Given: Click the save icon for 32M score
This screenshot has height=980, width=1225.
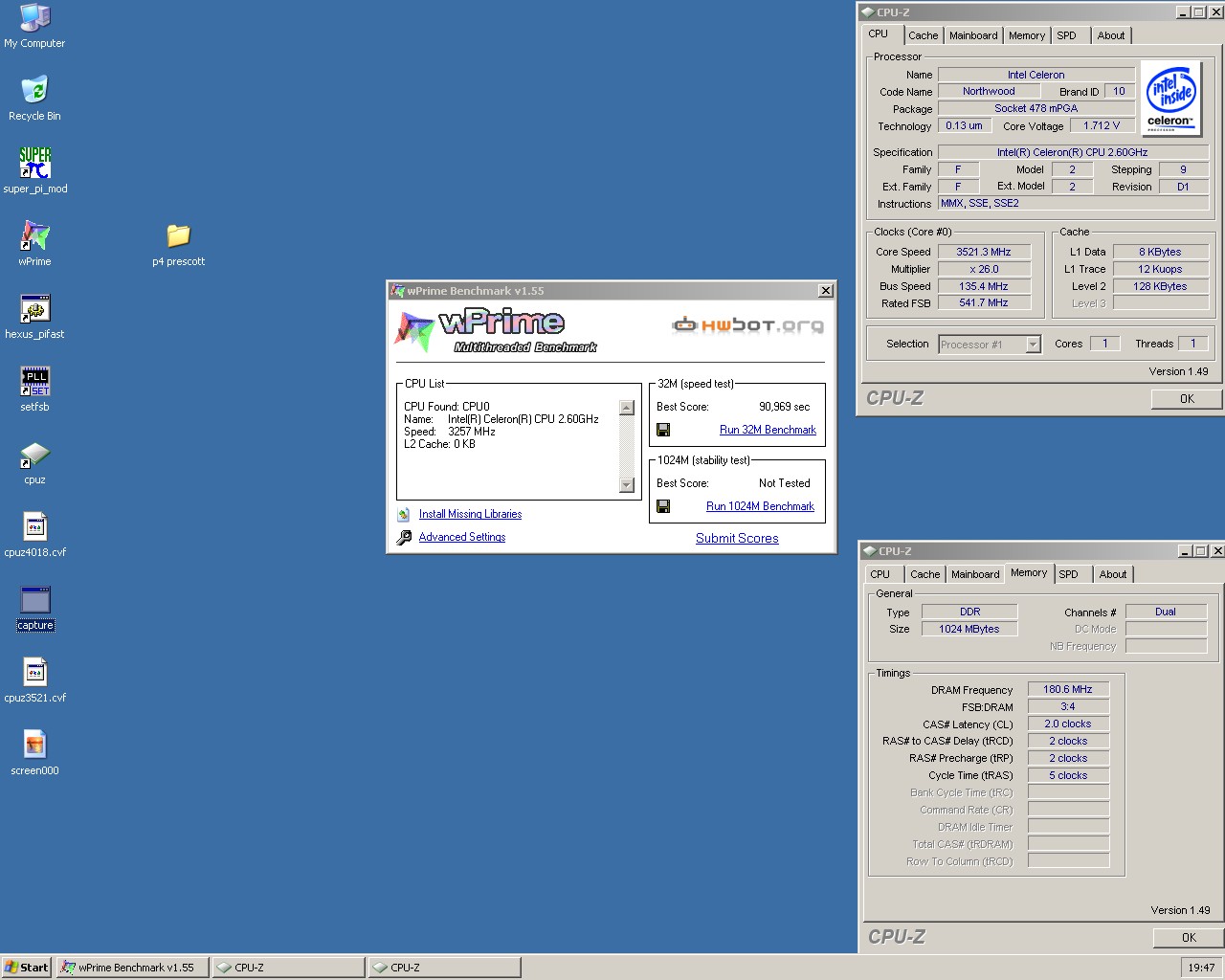Looking at the screenshot, I should [x=662, y=430].
